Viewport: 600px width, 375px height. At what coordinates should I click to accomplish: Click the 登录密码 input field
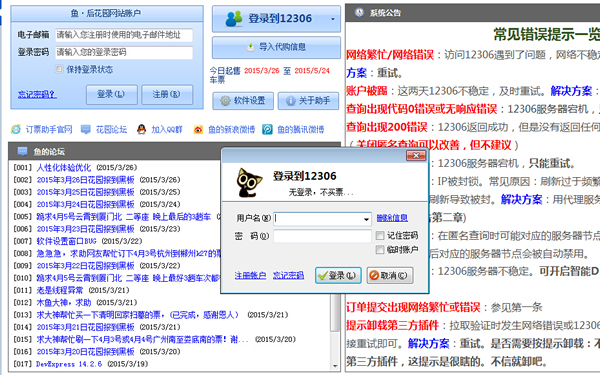tap(124, 52)
